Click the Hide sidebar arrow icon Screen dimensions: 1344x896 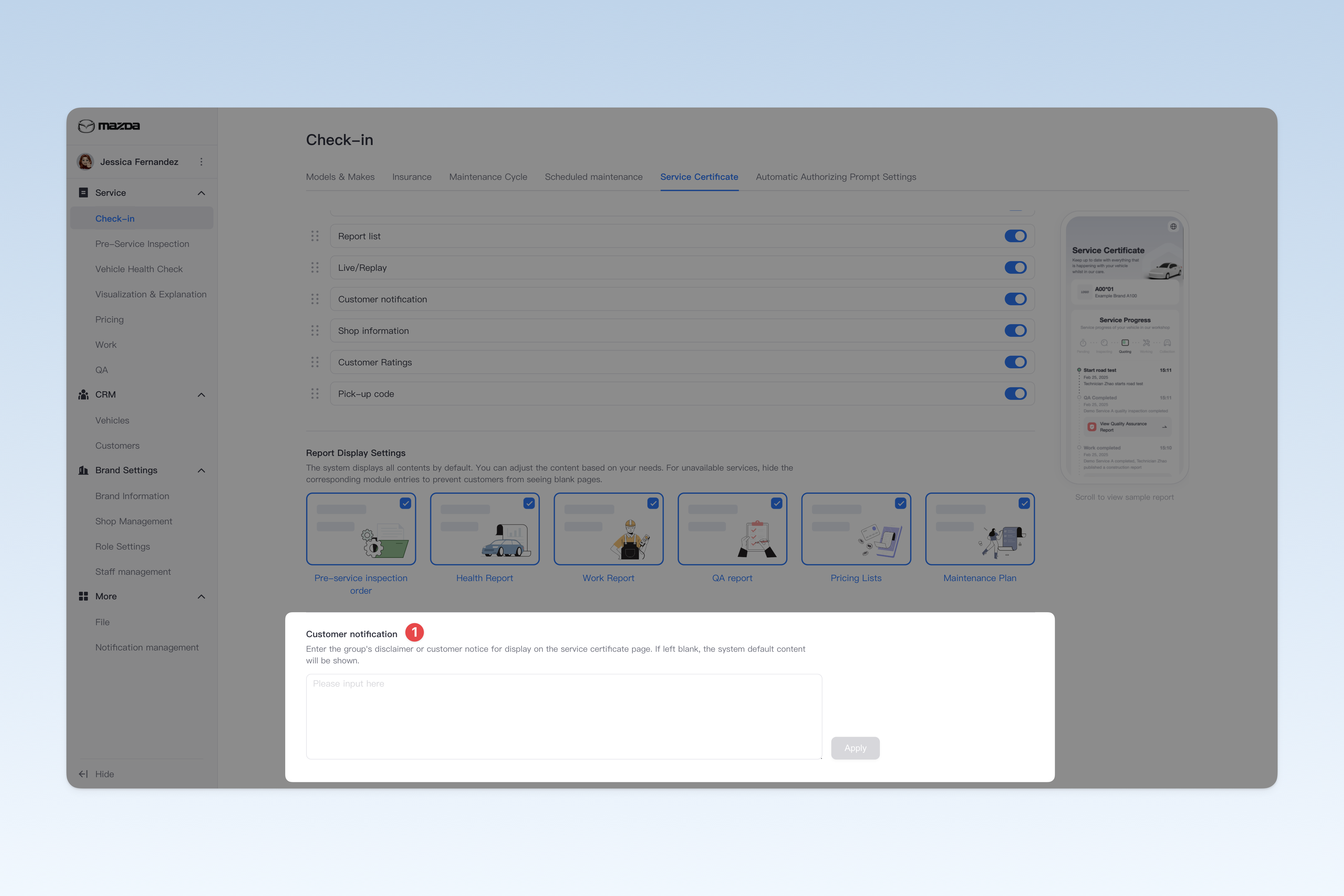point(83,774)
